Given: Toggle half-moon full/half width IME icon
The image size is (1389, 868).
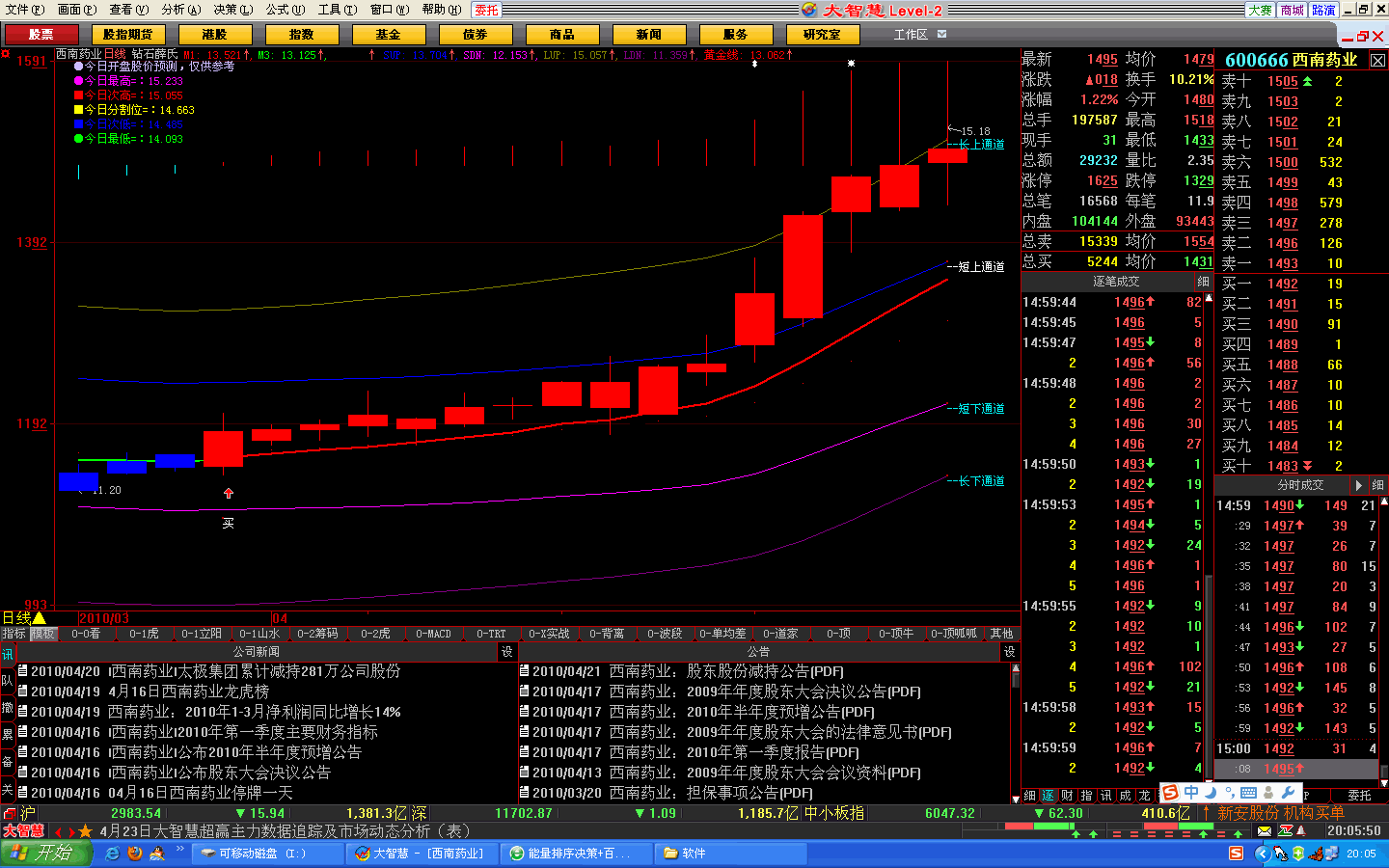Looking at the screenshot, I should point(1211,793).
